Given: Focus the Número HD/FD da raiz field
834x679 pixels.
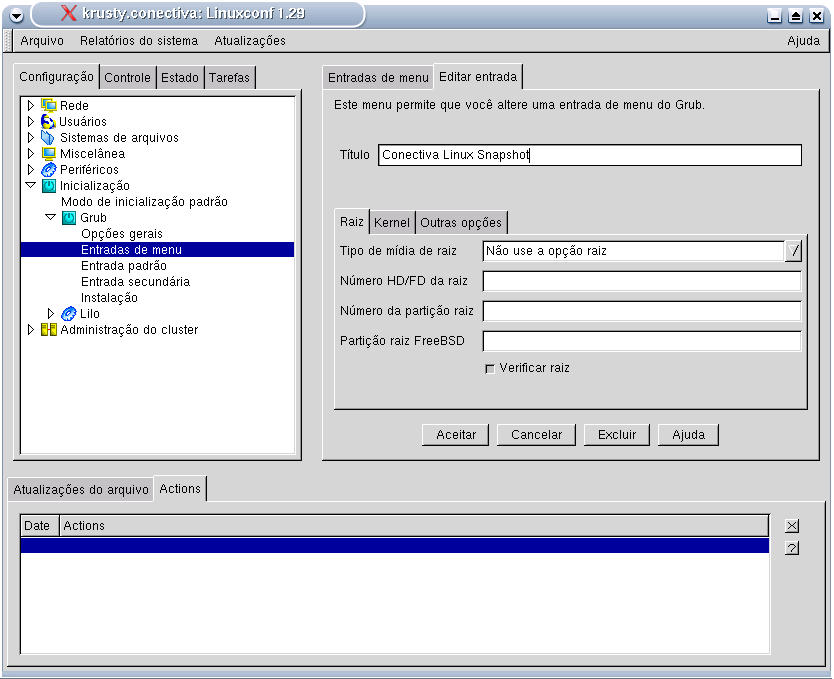Looking at the screenshot, I should [642, 281].
